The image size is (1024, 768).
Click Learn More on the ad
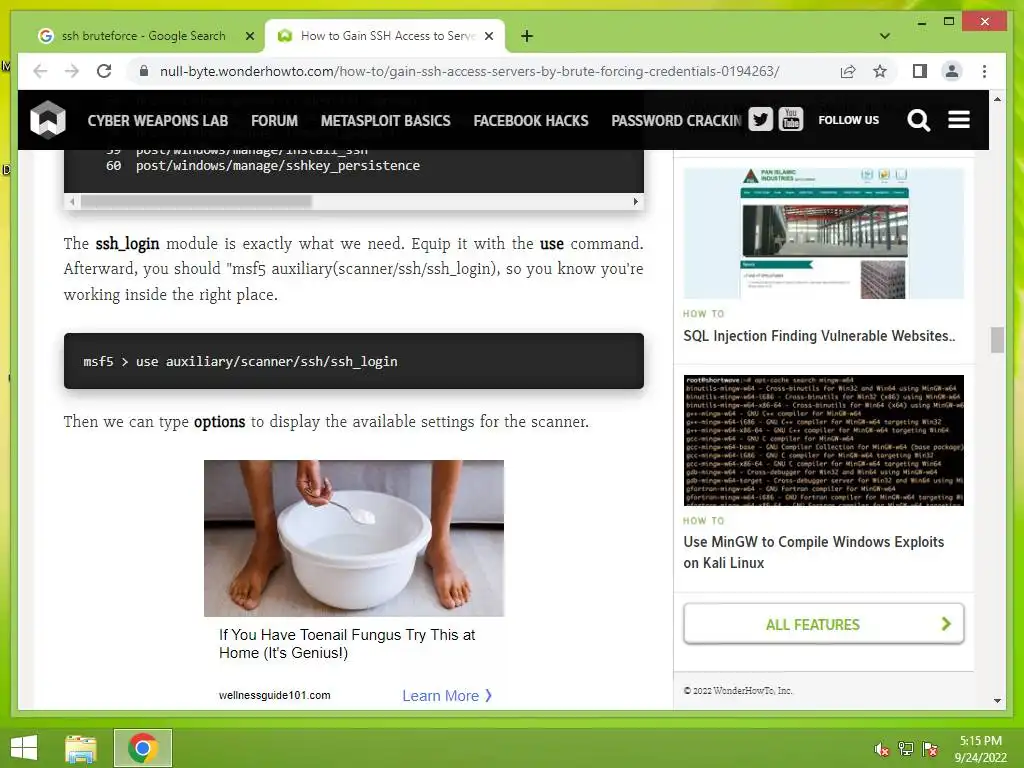pos(447,696)
